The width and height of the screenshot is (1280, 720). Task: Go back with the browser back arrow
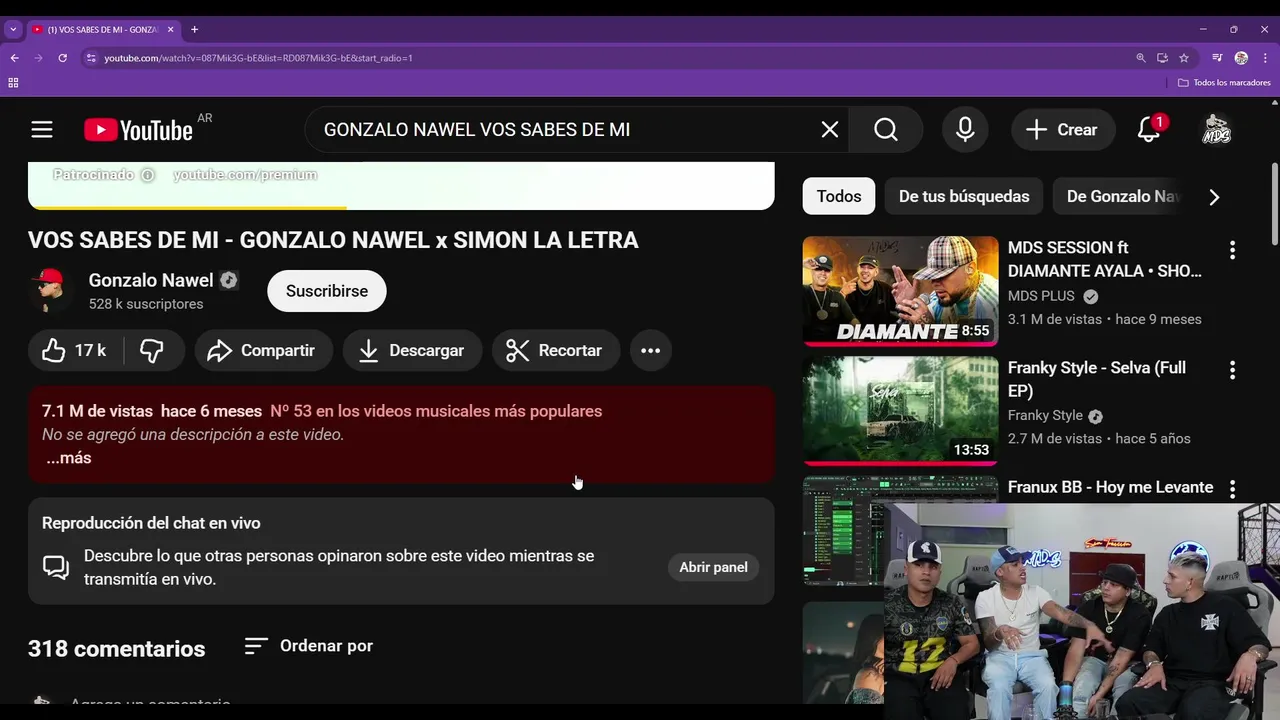tap(14, 58)
